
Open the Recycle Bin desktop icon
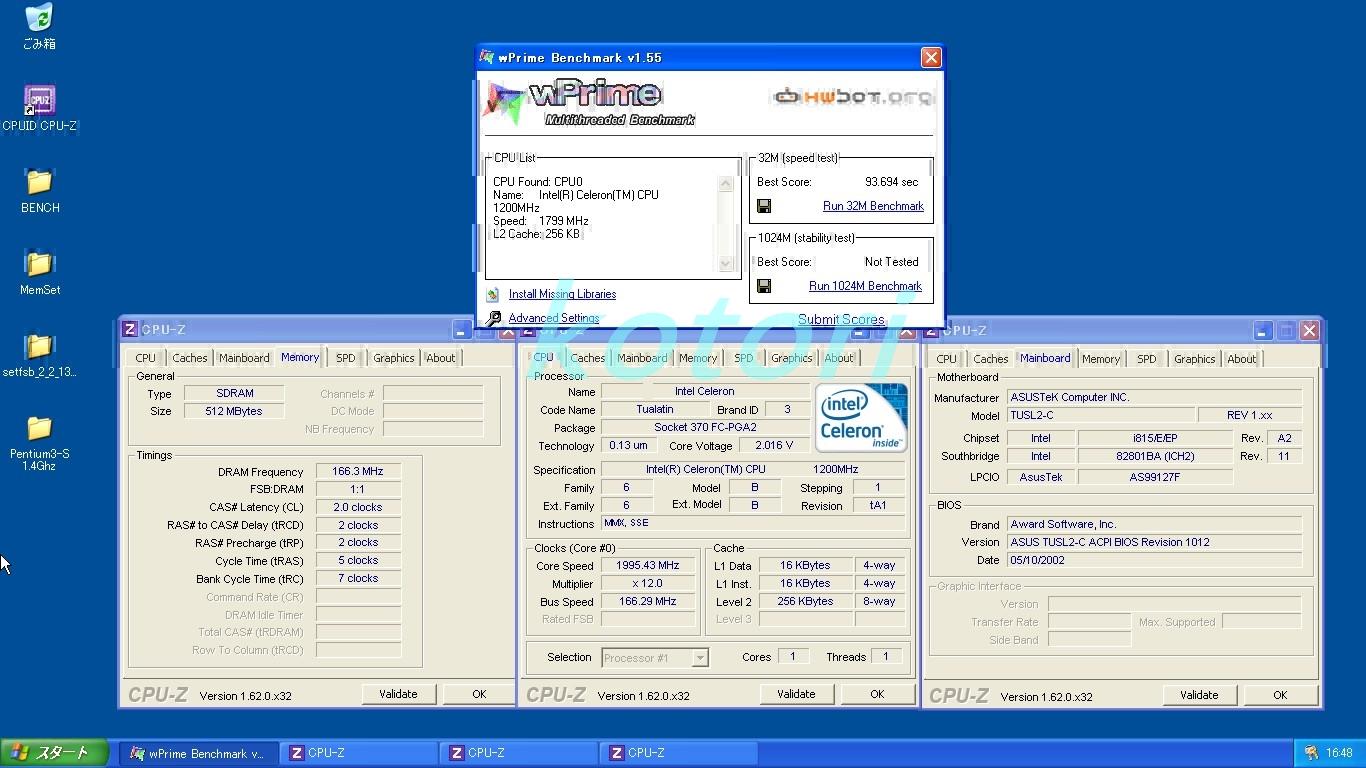coord(39,17)
